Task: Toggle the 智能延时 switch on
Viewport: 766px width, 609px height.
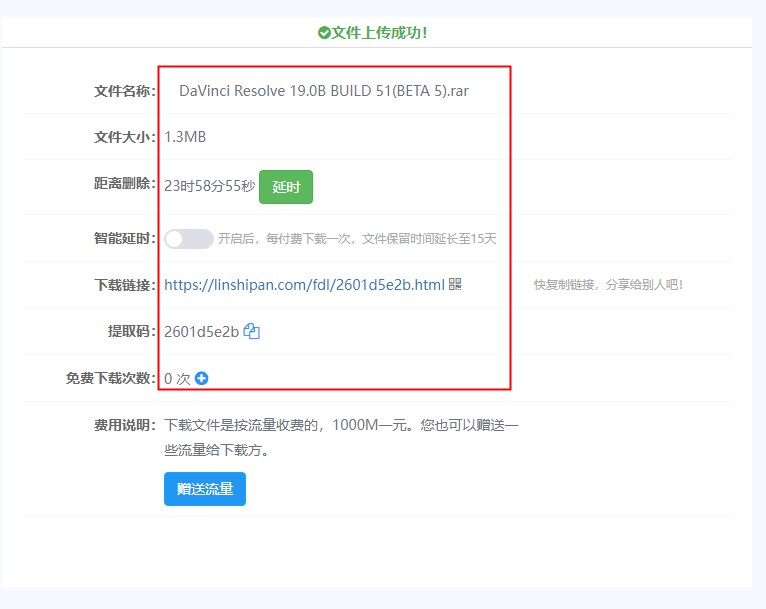Action: click(x=189, y=239)
